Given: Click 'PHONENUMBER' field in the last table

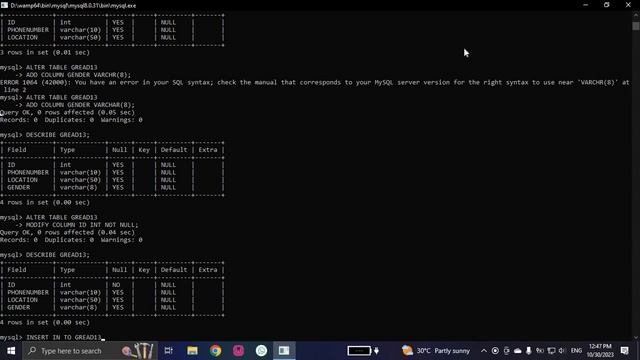Looking at the screenshot, I should (28, 292).
